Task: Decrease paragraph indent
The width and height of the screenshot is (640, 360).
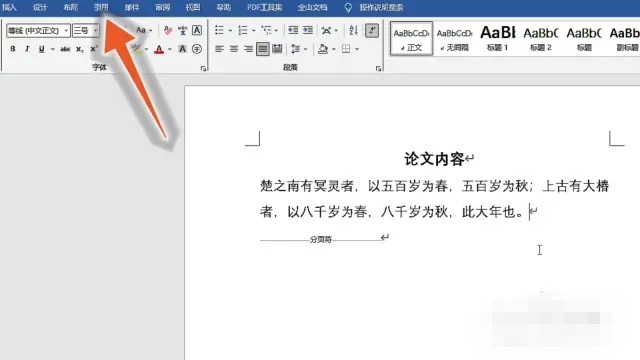Action: [x=293, y=30]
